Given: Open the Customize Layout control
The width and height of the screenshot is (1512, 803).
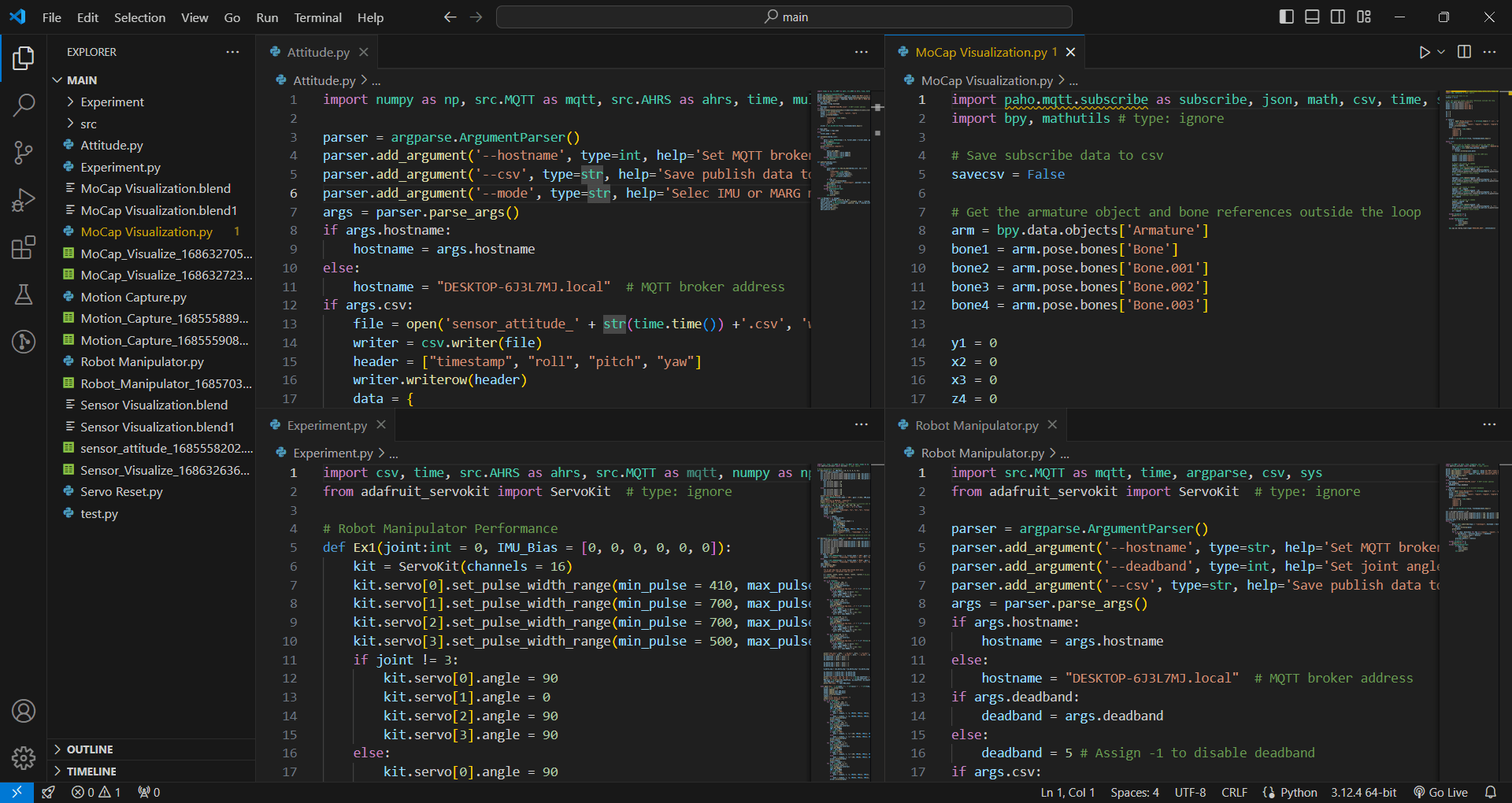Looking at the screenshot, I should (1364, 16).
